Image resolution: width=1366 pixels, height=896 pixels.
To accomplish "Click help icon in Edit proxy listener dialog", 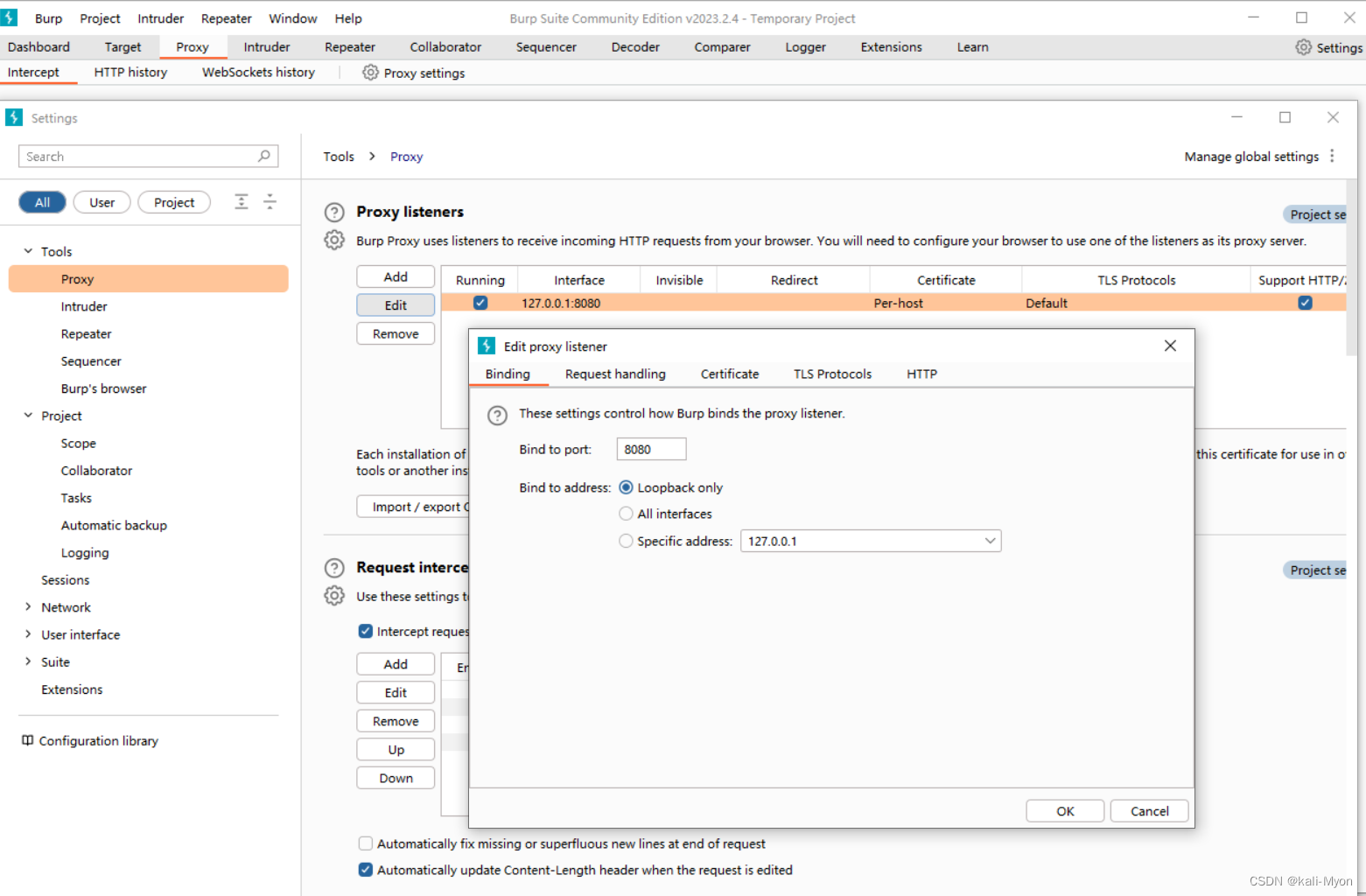I will tap(497, 415).
